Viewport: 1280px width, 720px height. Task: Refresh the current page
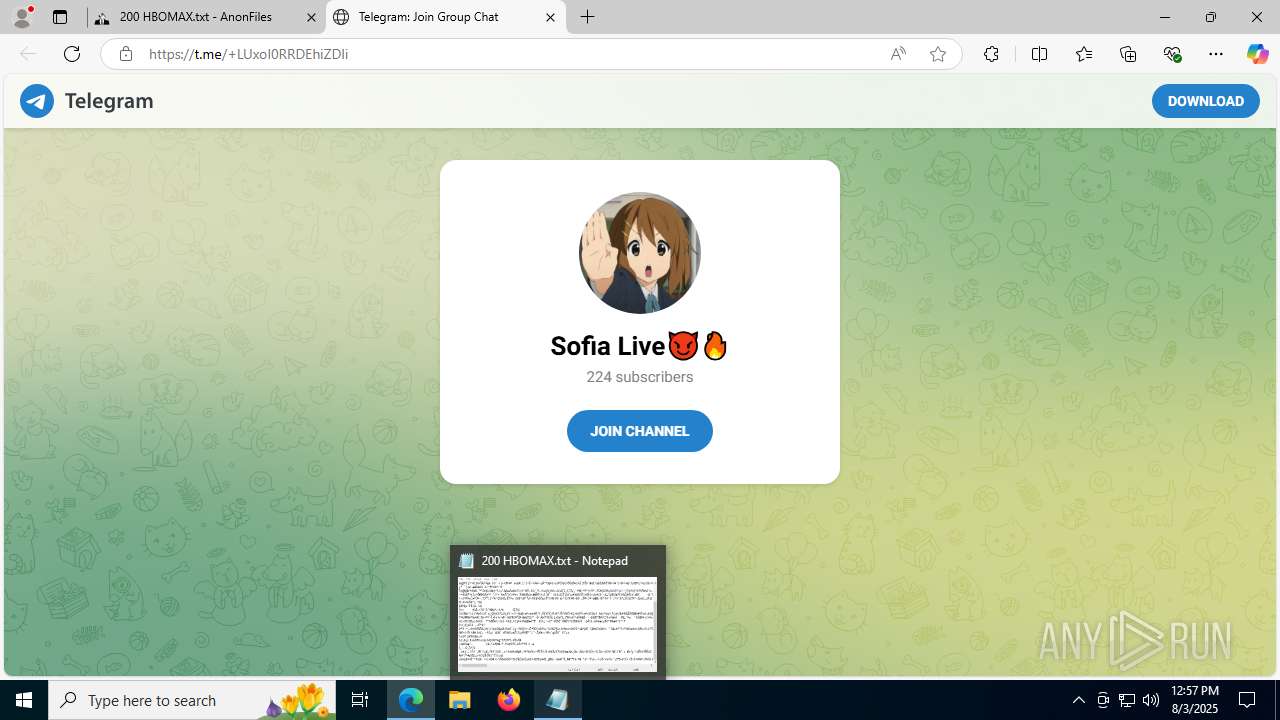(72, 54)
